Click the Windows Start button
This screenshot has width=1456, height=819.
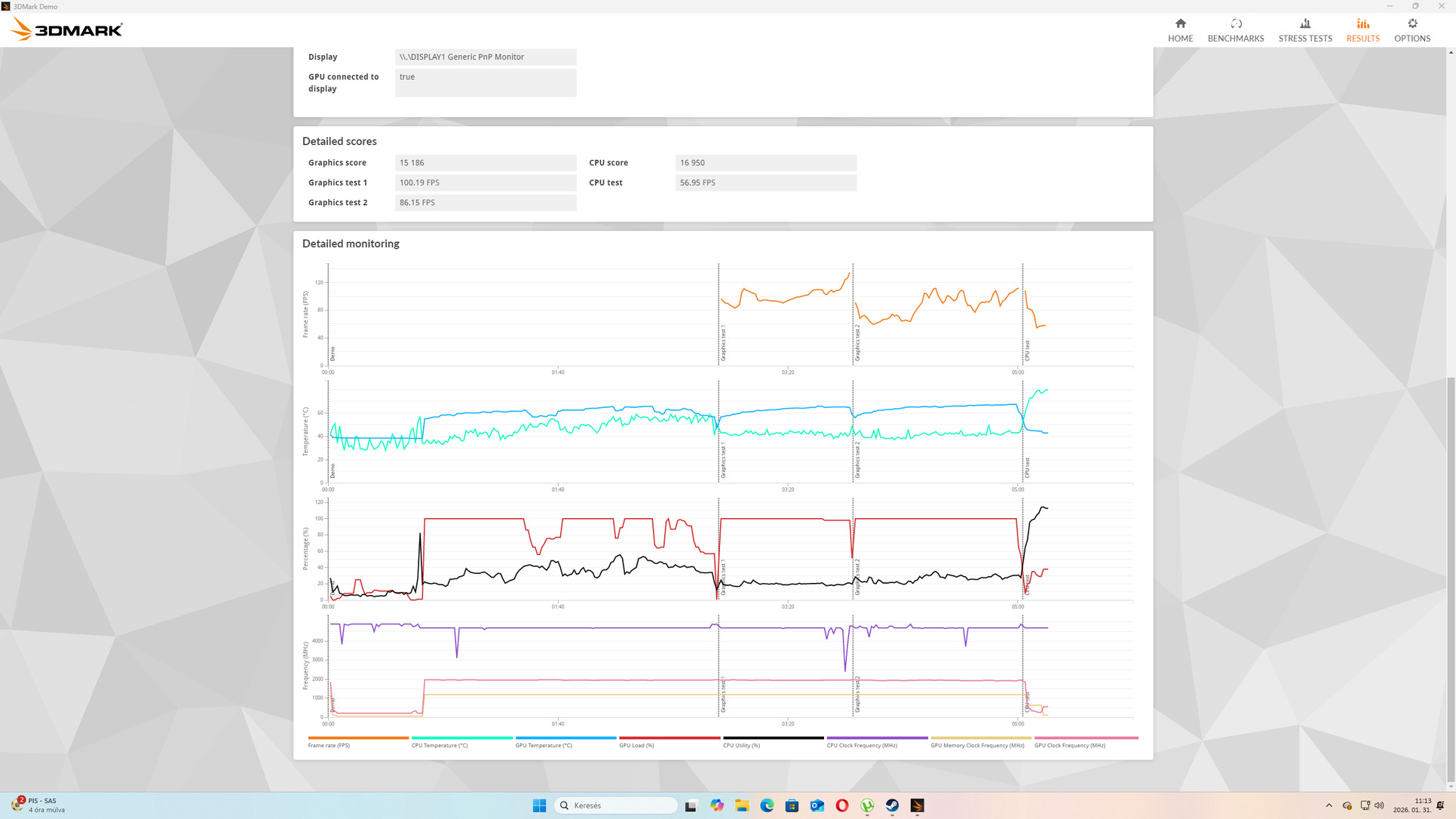point(539,805)
